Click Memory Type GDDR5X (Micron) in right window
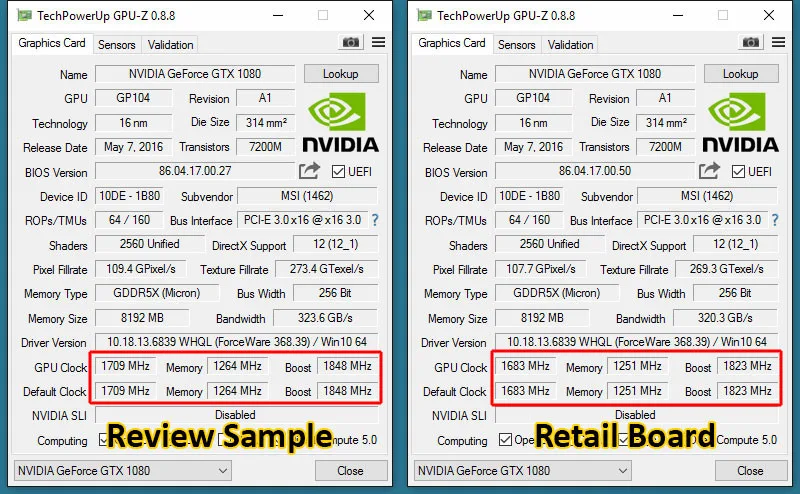800x494 pixels. click(x=557, y=293)
